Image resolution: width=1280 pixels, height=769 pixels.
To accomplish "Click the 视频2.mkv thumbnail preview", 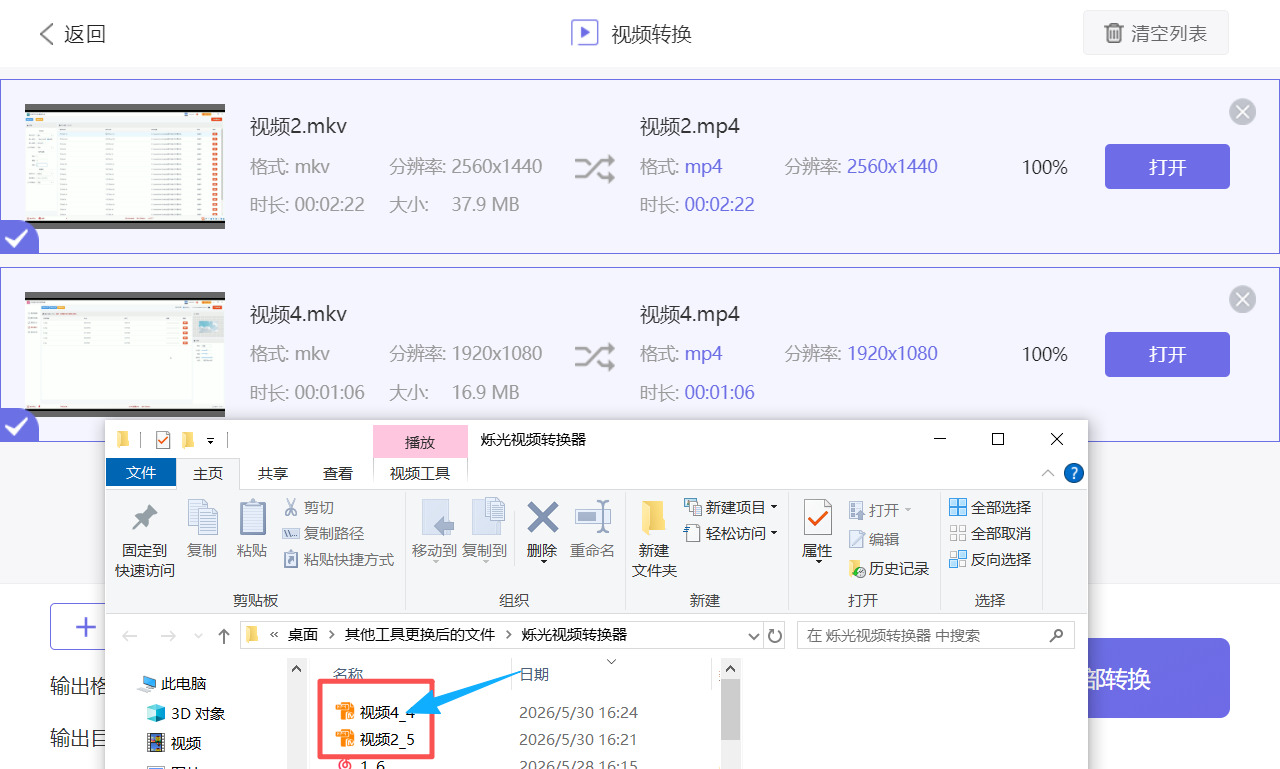I will [x=125, y=166].
